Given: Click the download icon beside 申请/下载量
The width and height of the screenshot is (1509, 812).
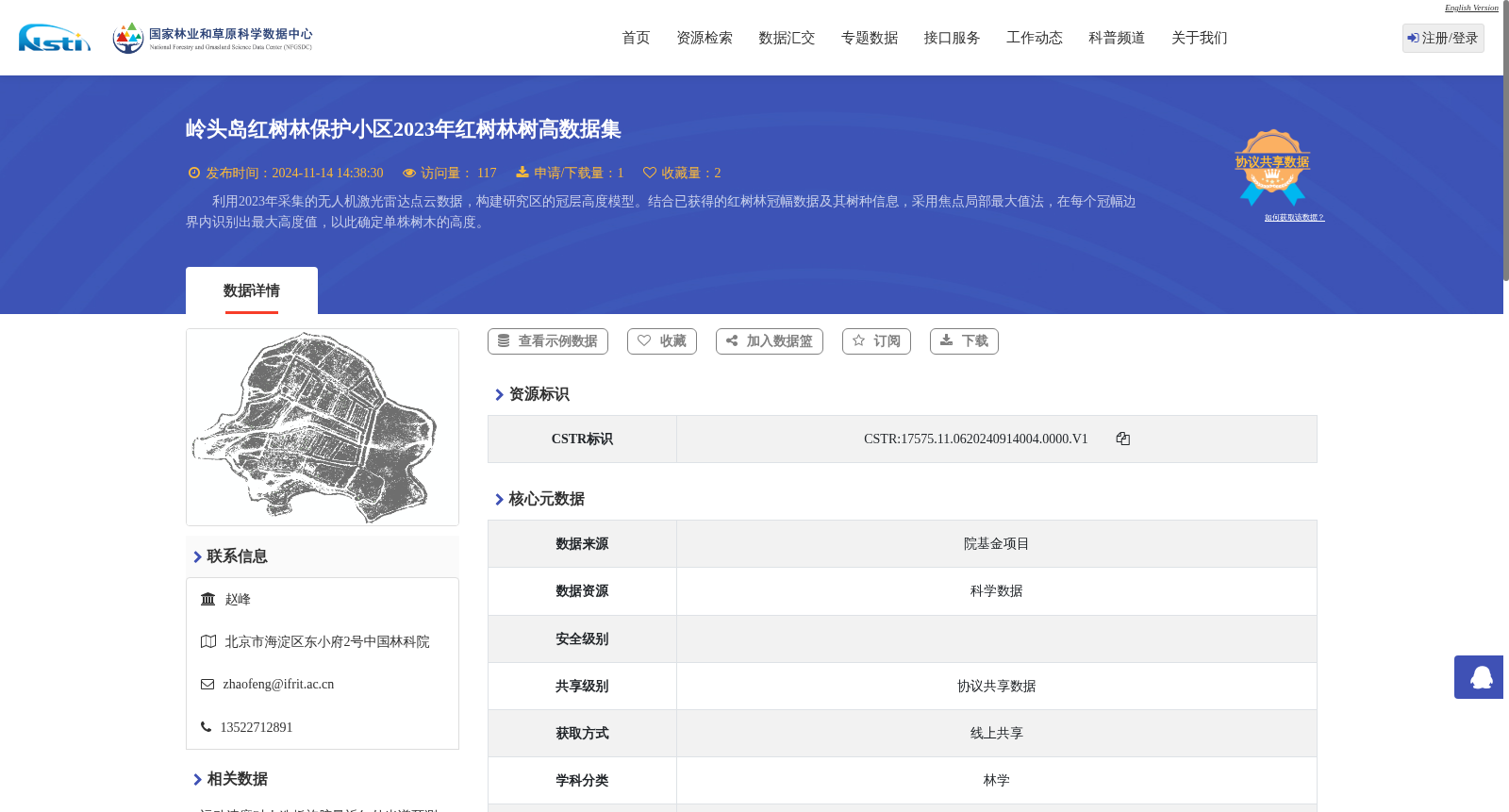Looking at the screenshot, I should coord(522,173).
